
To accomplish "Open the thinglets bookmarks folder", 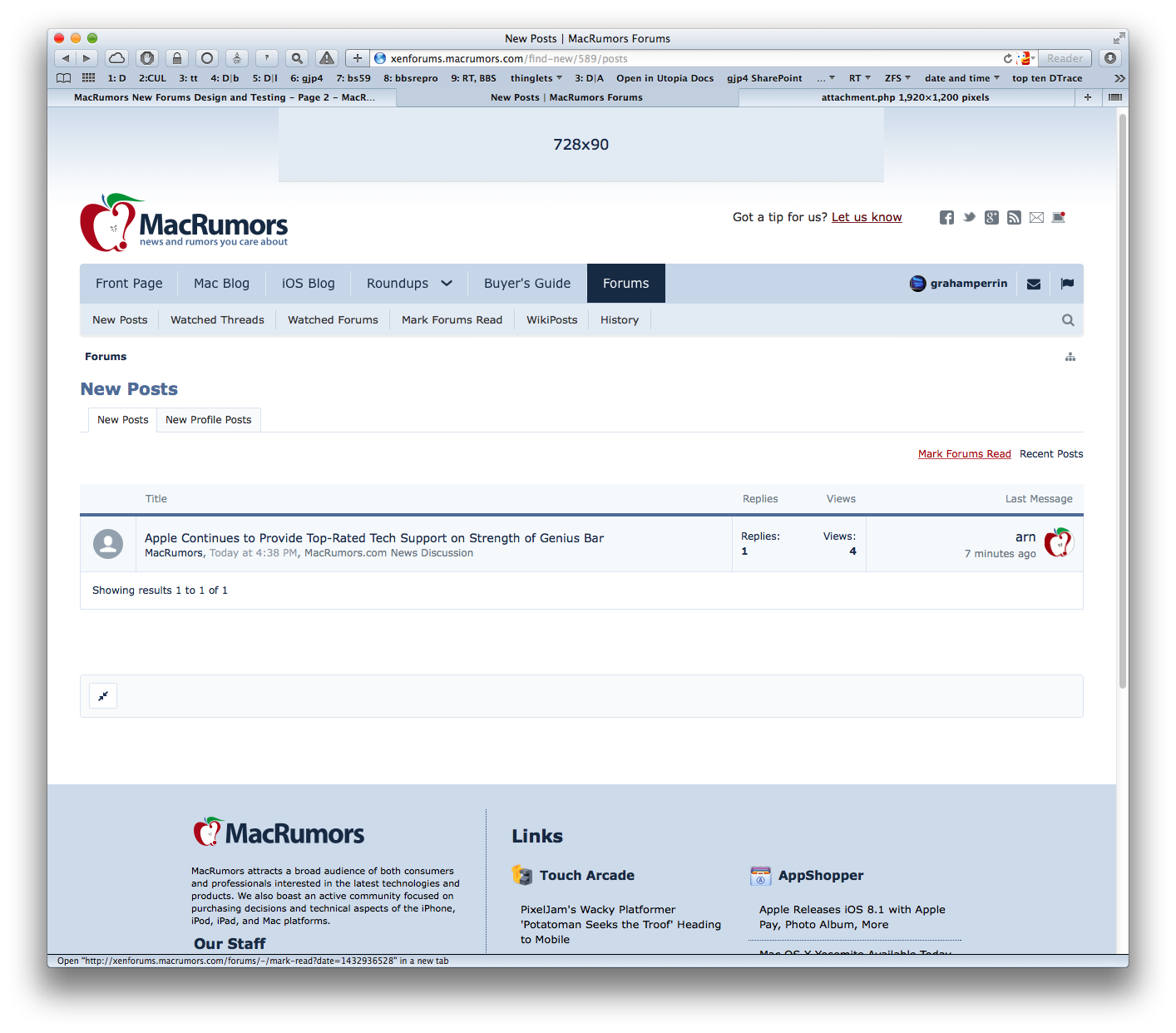I will pos(536,78).
